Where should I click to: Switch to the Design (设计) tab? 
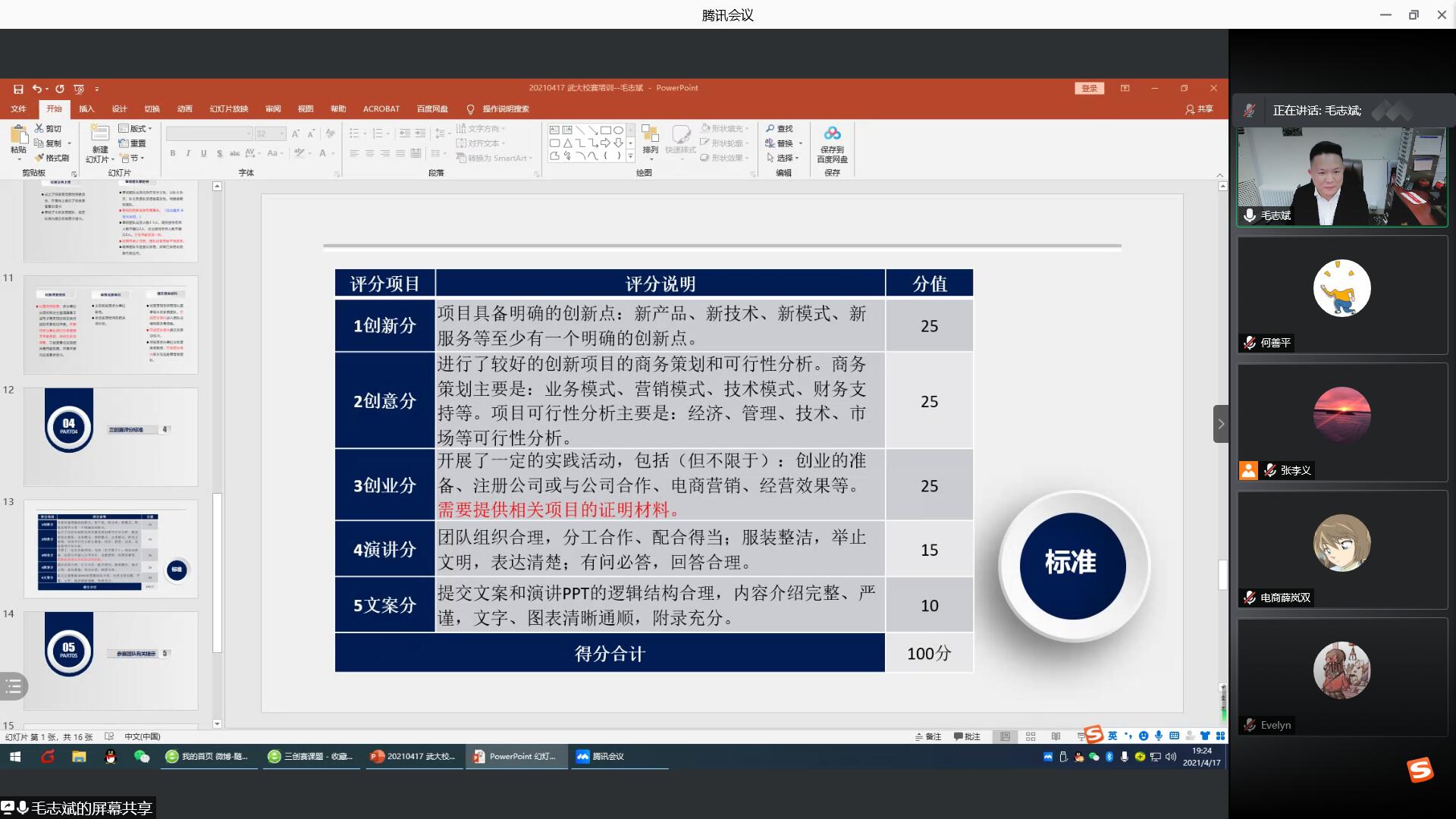coord(119,109)
